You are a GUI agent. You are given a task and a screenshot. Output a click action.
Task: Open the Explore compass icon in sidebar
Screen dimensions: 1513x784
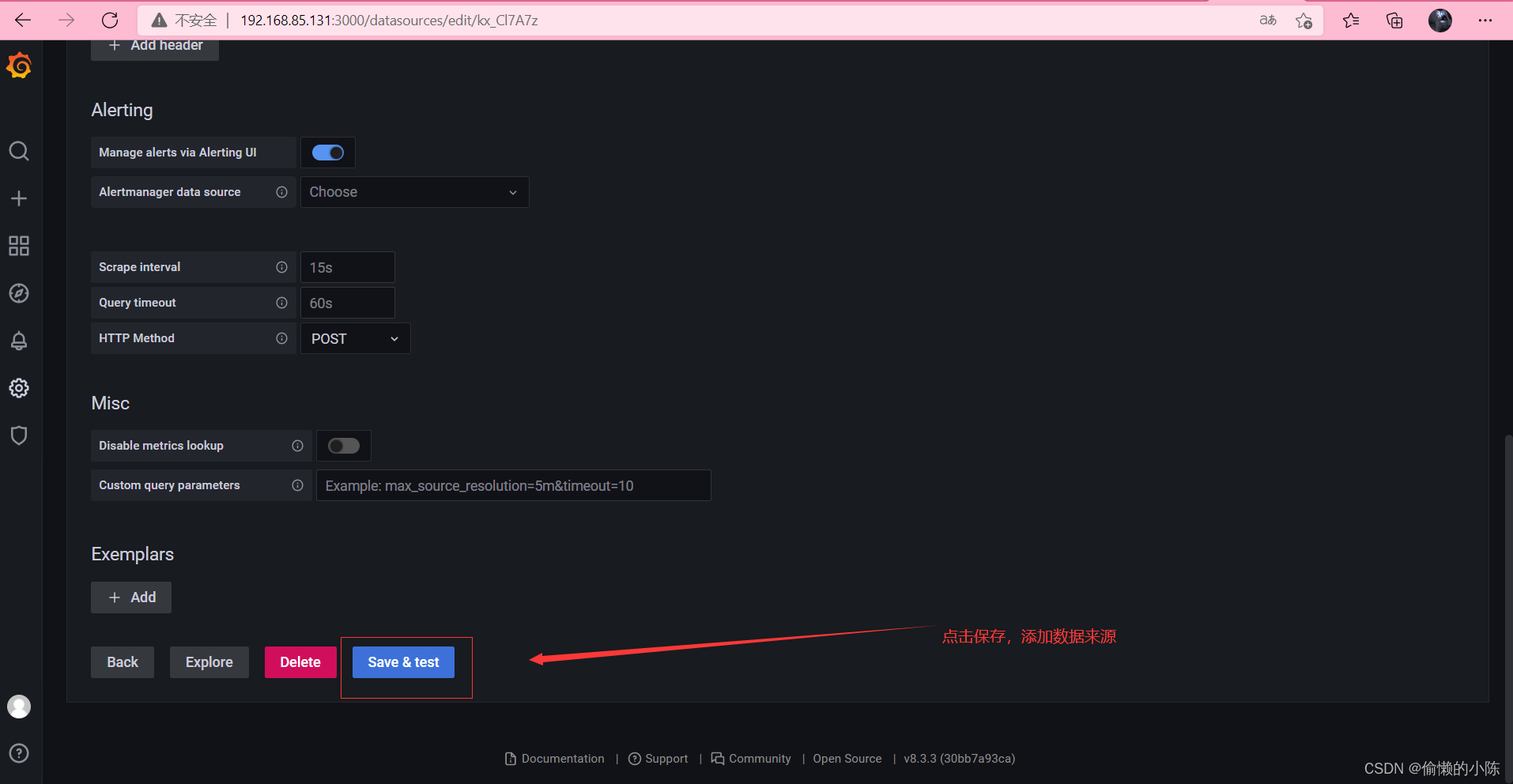tap(19, 293)
